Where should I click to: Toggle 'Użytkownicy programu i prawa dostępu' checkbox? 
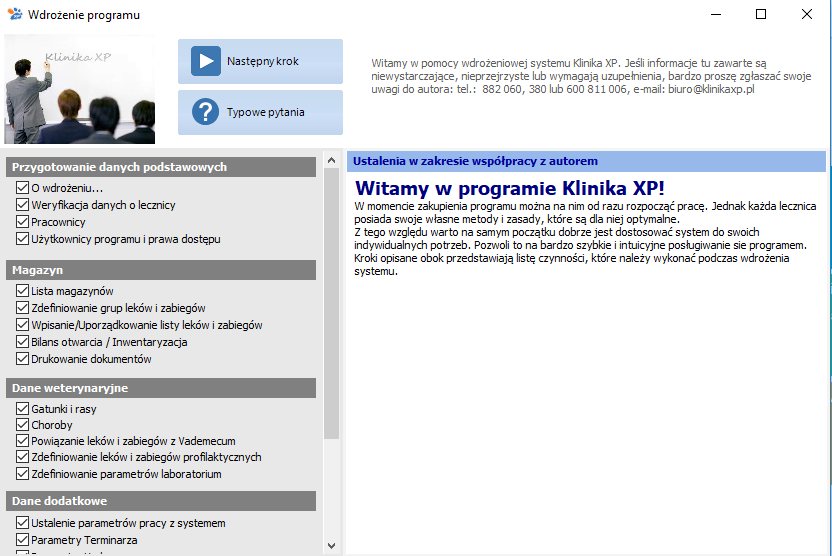tap(22, 239)
